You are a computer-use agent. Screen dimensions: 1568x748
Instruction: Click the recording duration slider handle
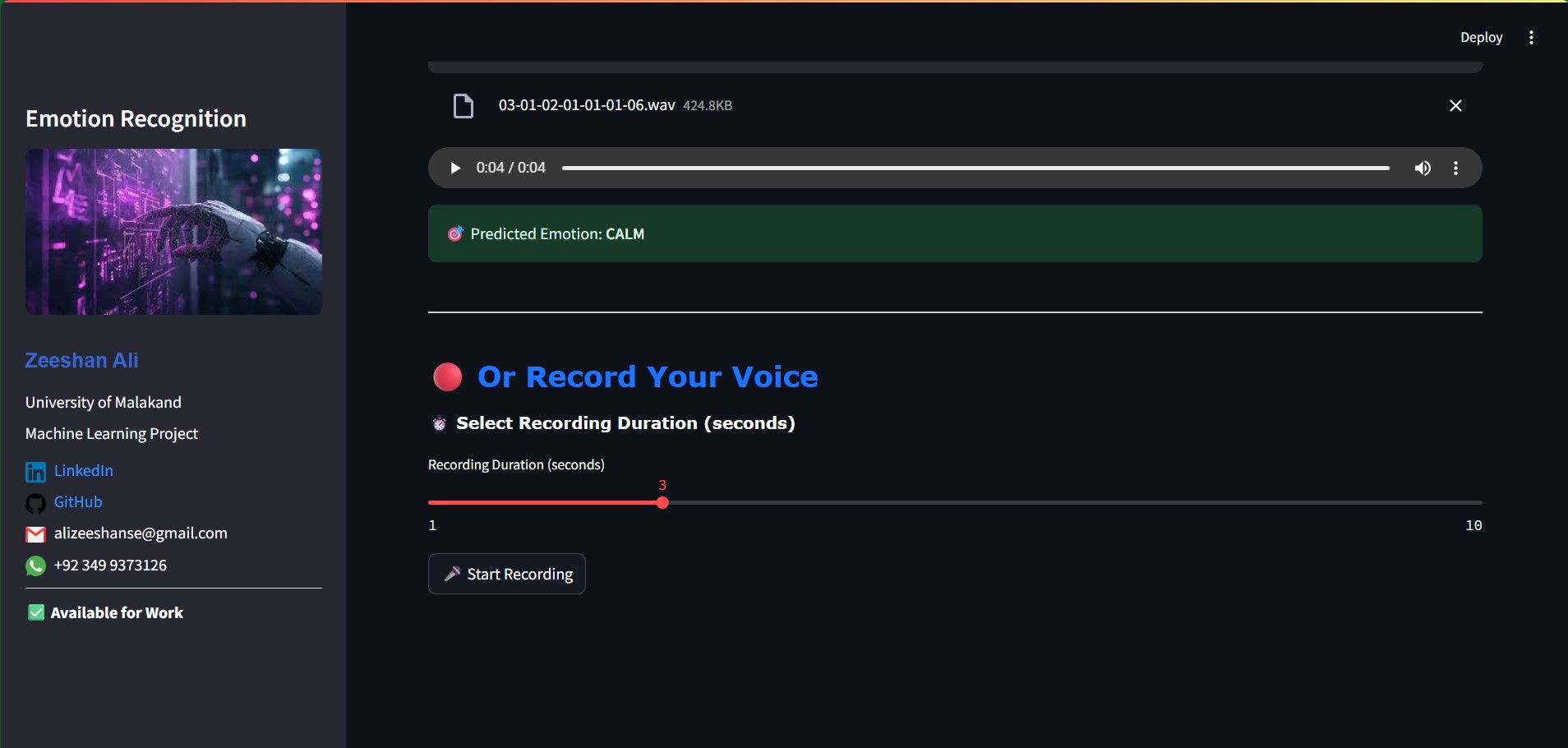click(x=662, y=502)
